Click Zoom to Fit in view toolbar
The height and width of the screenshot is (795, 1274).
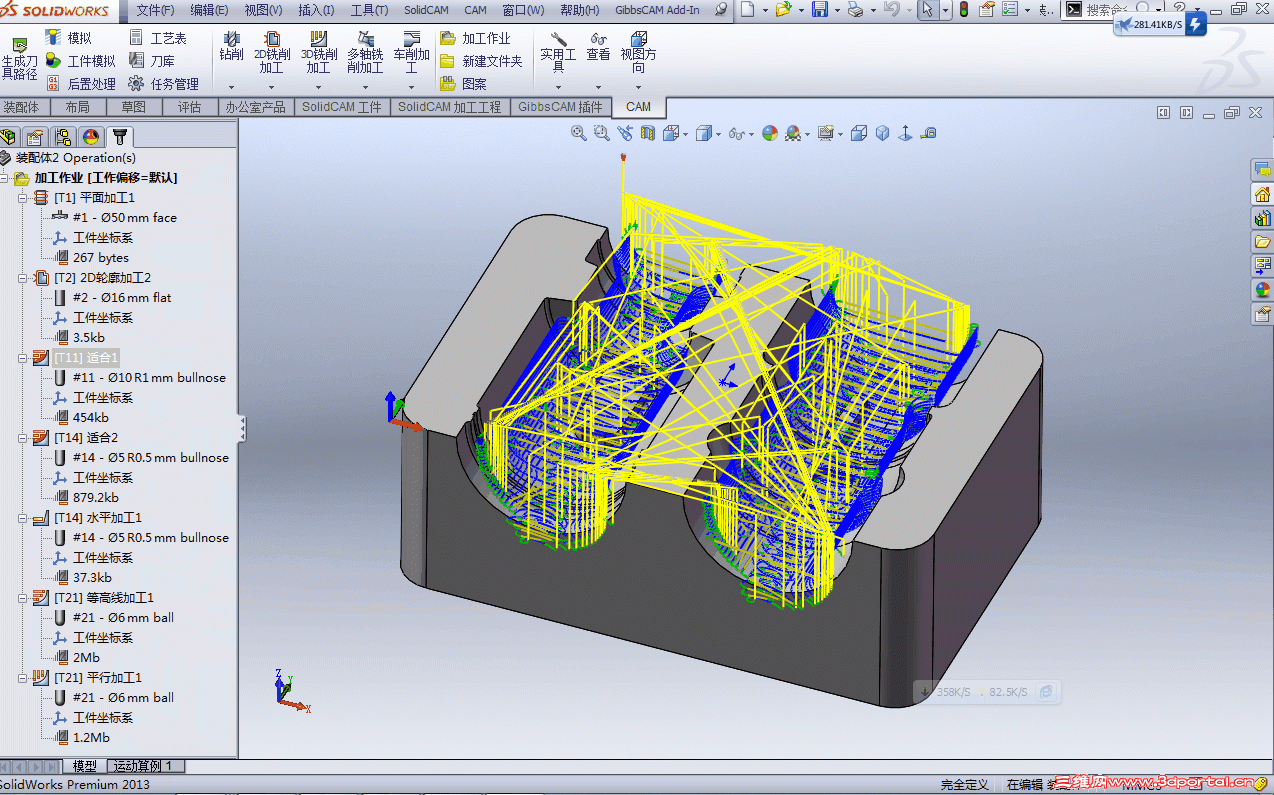tap(579, 133)
